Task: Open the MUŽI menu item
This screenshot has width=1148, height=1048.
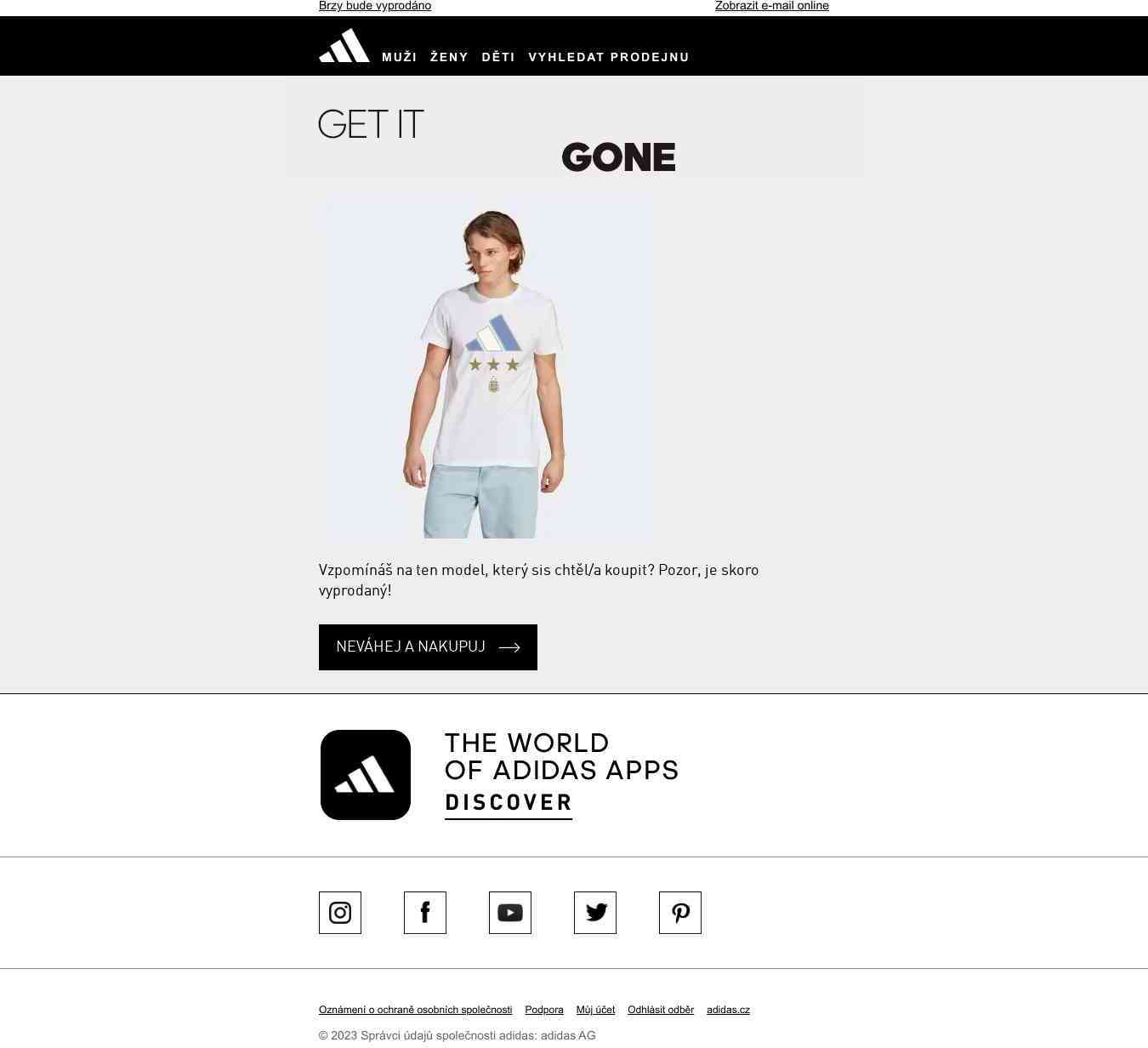Action: [x=400, y=57]
